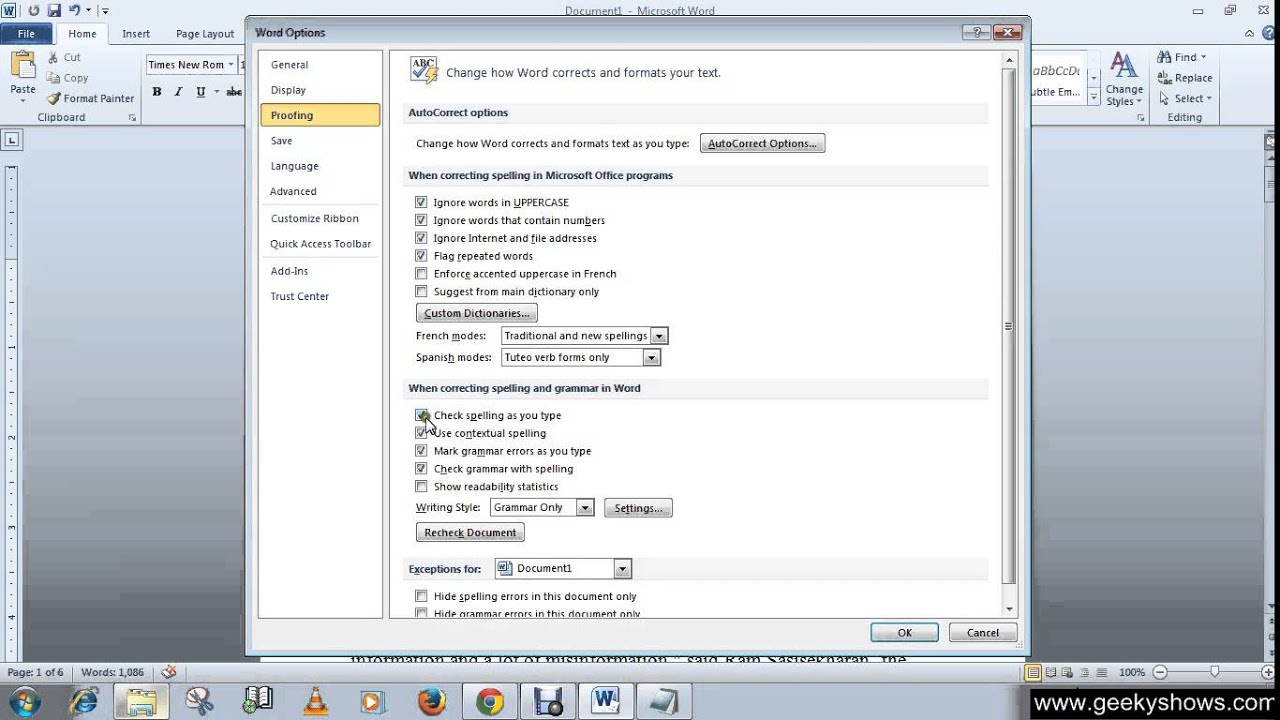The width and height of the screenshot is (1280, 720).
Task: Toggle Ignore Internet and file addresses
Action: [x=421, y=238]
